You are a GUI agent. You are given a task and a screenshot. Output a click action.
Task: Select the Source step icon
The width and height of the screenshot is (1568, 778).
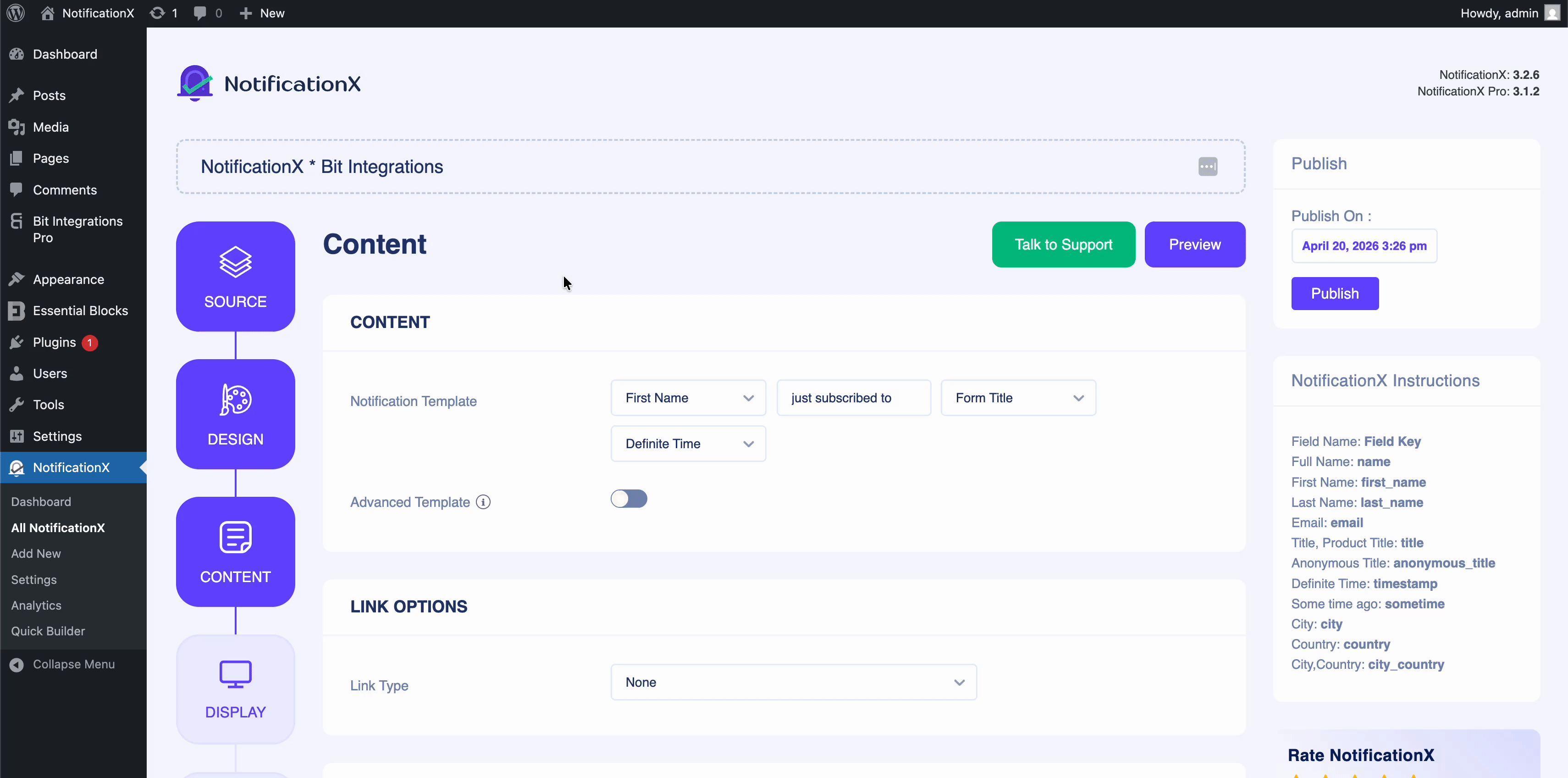click(234, 276)
